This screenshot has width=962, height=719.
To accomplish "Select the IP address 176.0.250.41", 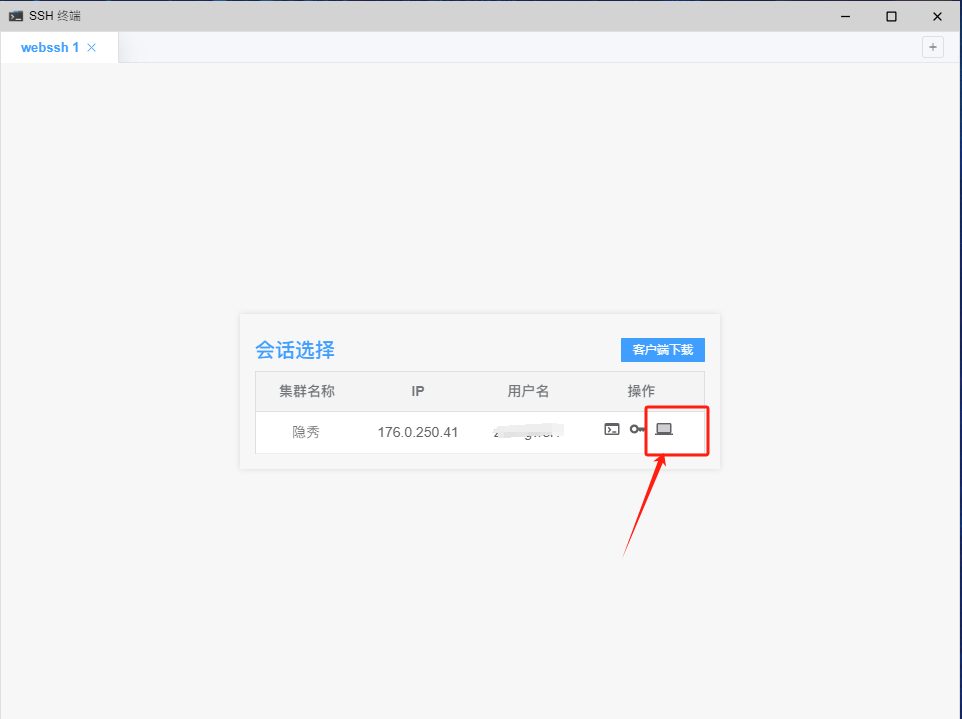I will (x=418, y=432).
